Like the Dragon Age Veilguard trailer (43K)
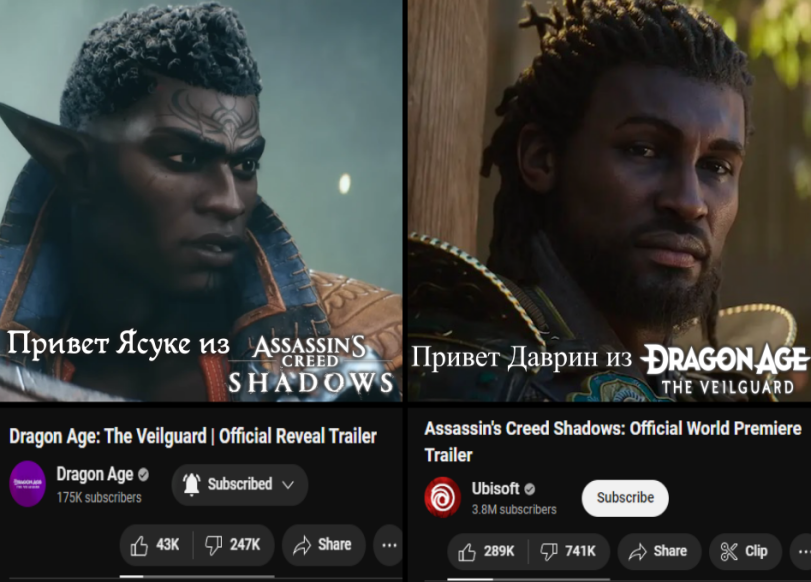 [x=156, y=545]
